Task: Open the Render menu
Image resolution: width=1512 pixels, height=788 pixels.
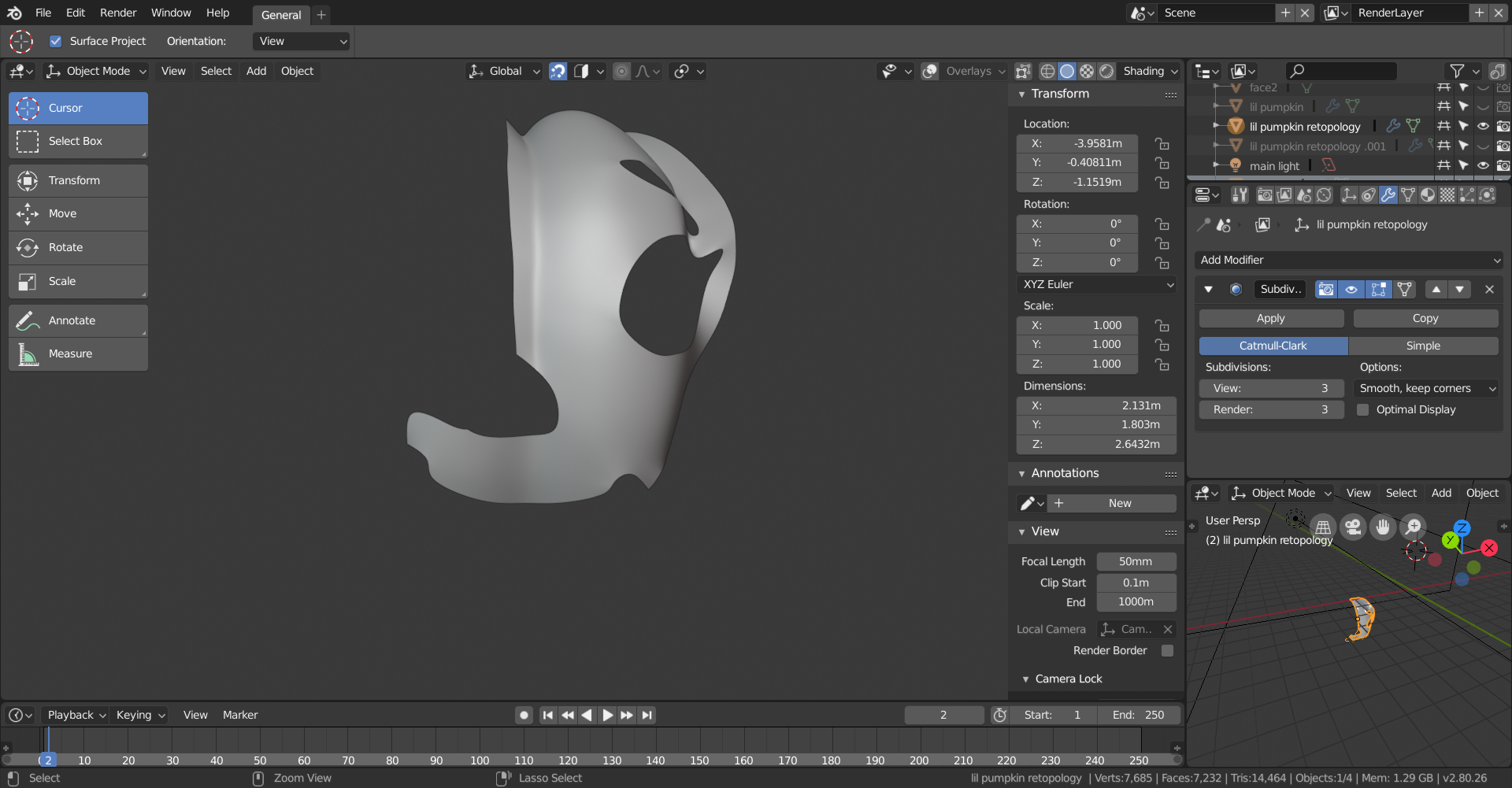Action: click(x=118, y=13)
